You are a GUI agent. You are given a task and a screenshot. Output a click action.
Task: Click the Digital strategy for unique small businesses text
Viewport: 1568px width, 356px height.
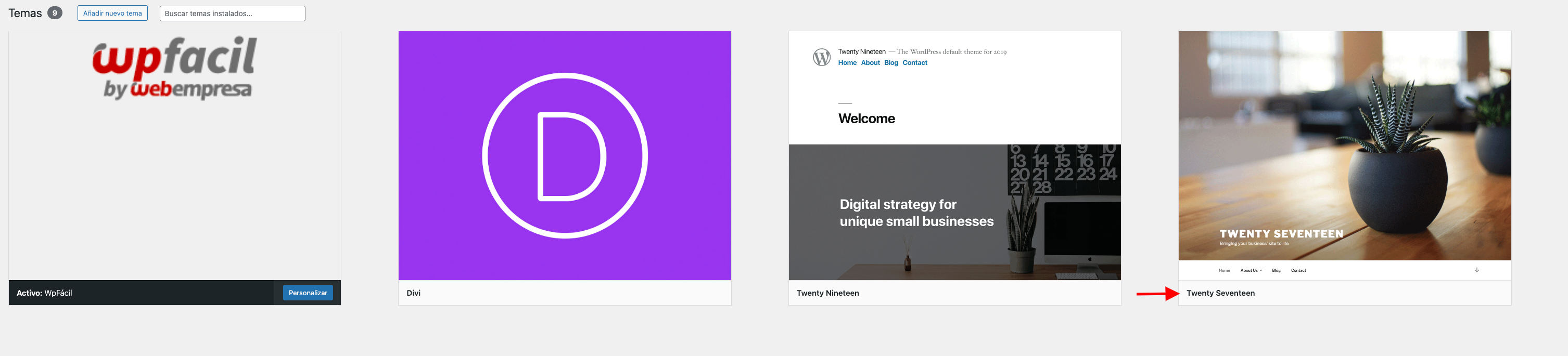point(916,213)
